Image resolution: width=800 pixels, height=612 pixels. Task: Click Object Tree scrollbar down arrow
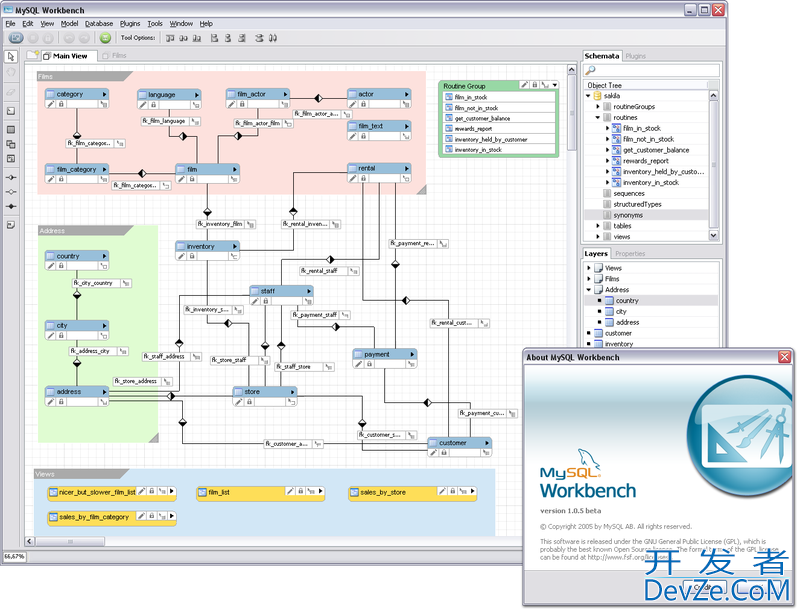click(714, 235)
